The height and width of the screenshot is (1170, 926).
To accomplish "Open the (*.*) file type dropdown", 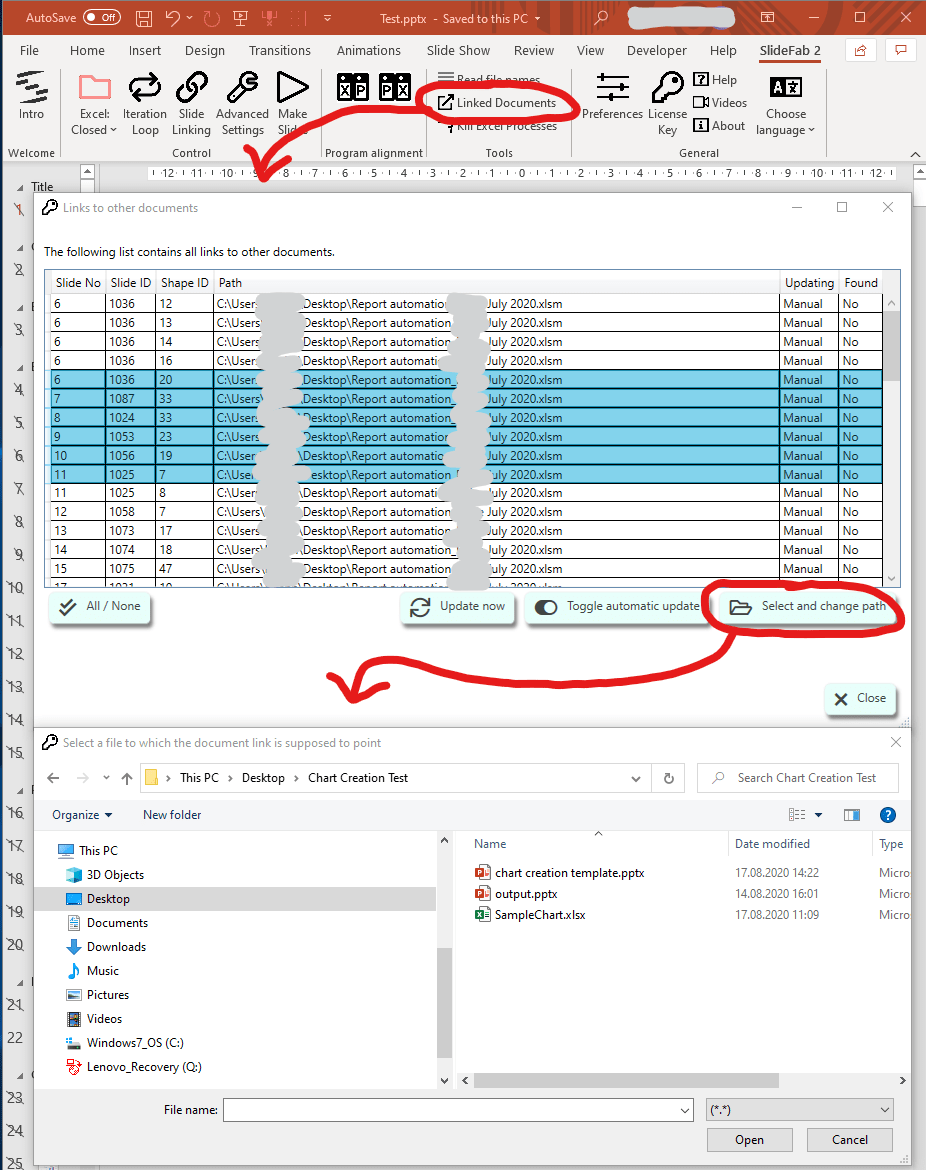I will 800,1109.
